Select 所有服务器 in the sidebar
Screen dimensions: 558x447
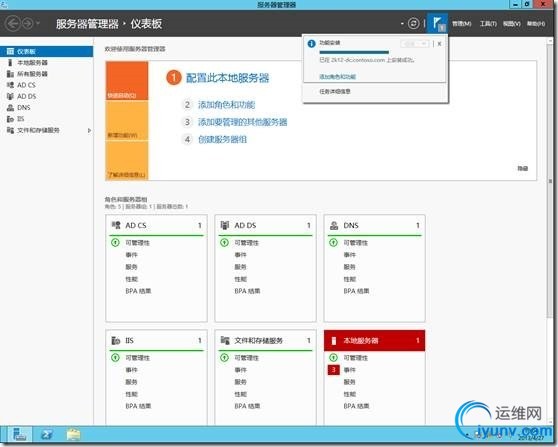pos(46,74)
